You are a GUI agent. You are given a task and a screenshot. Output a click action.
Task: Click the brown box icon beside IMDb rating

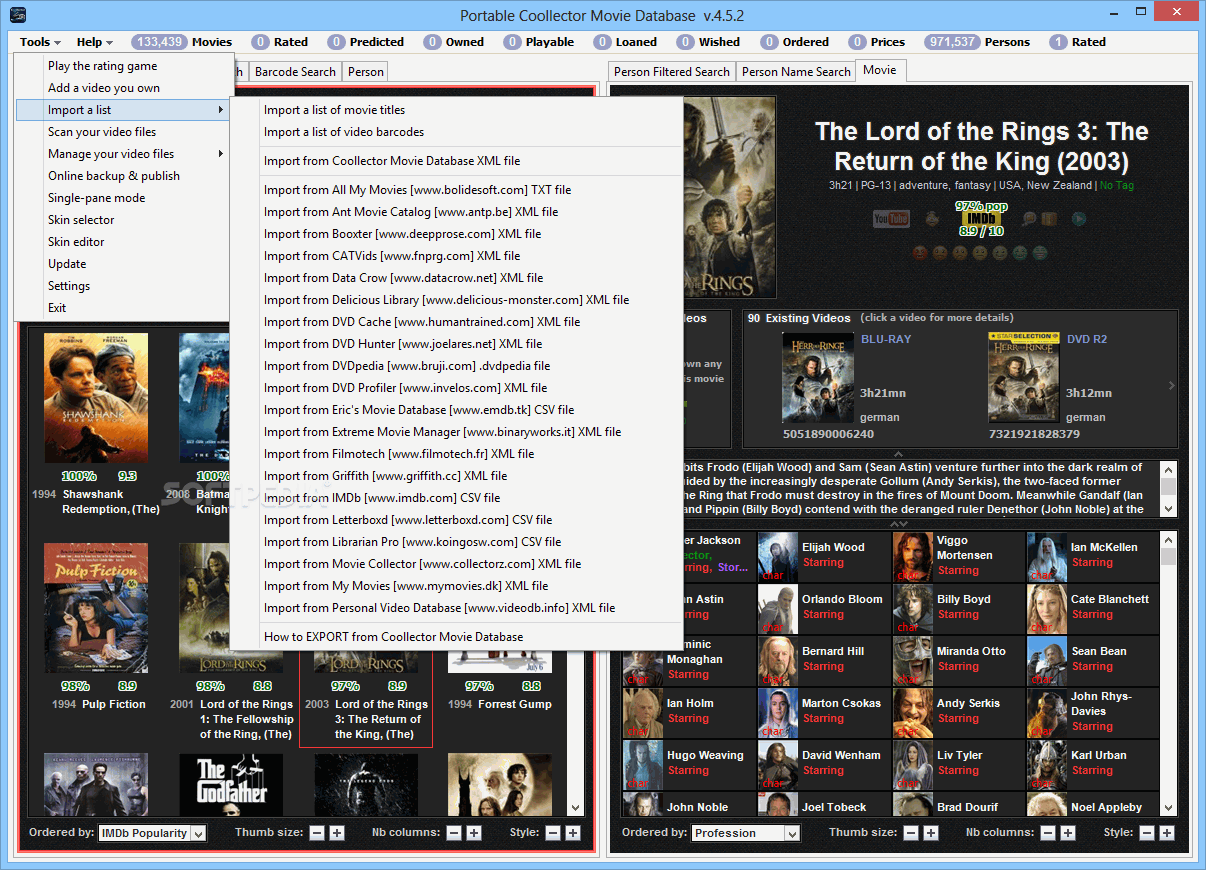pyautogui.click(x=1049, y=219)
